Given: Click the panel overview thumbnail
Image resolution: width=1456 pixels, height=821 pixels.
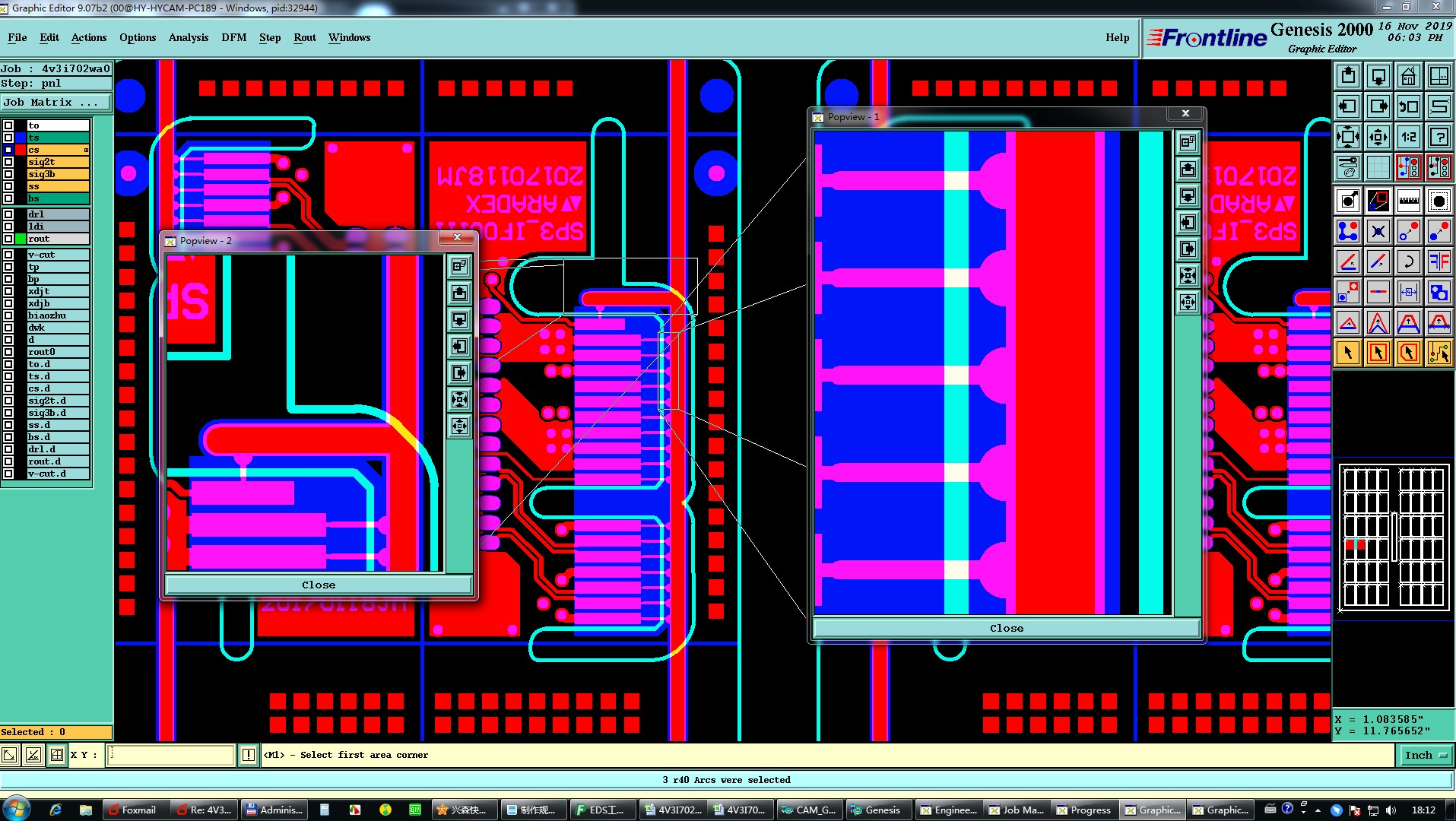Looking at the screenshot, I should [x=1394, y=537].
